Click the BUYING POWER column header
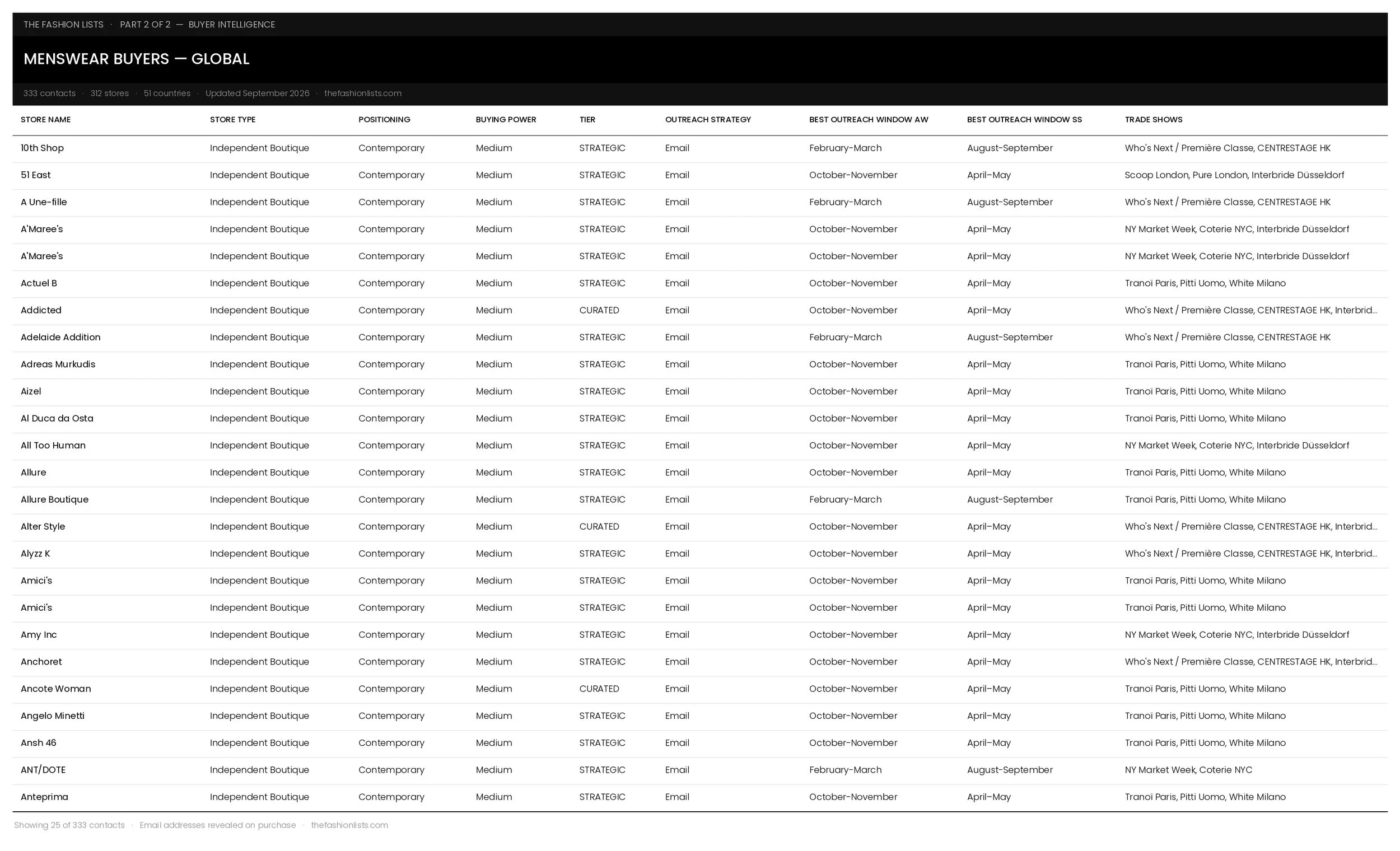1400x851 pixels. 506,119
